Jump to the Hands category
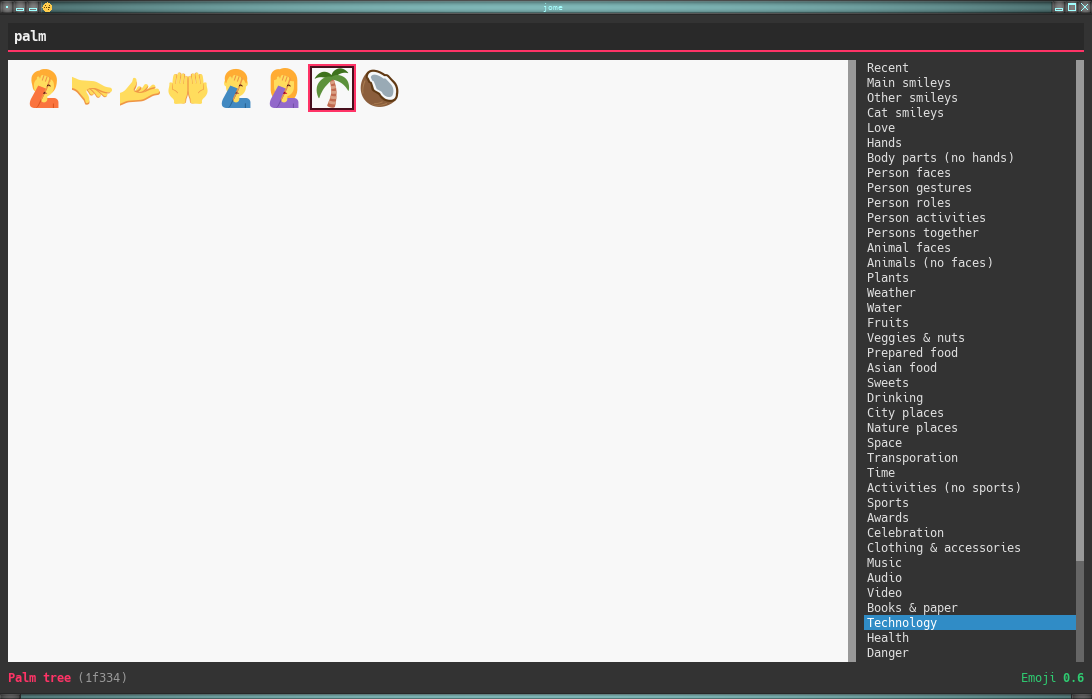 [x=969, y=143]
